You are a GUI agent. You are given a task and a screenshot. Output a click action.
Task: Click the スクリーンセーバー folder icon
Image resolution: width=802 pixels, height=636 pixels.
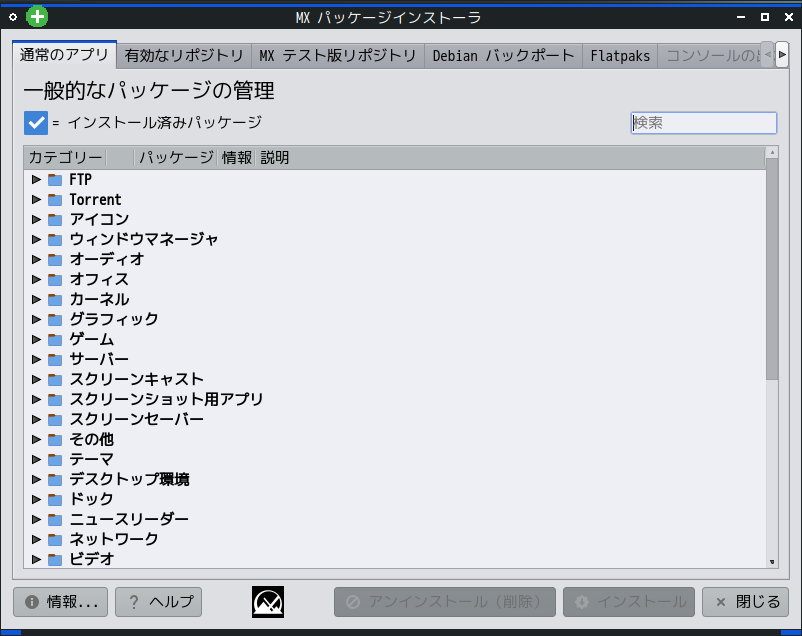tap(55, 419)
